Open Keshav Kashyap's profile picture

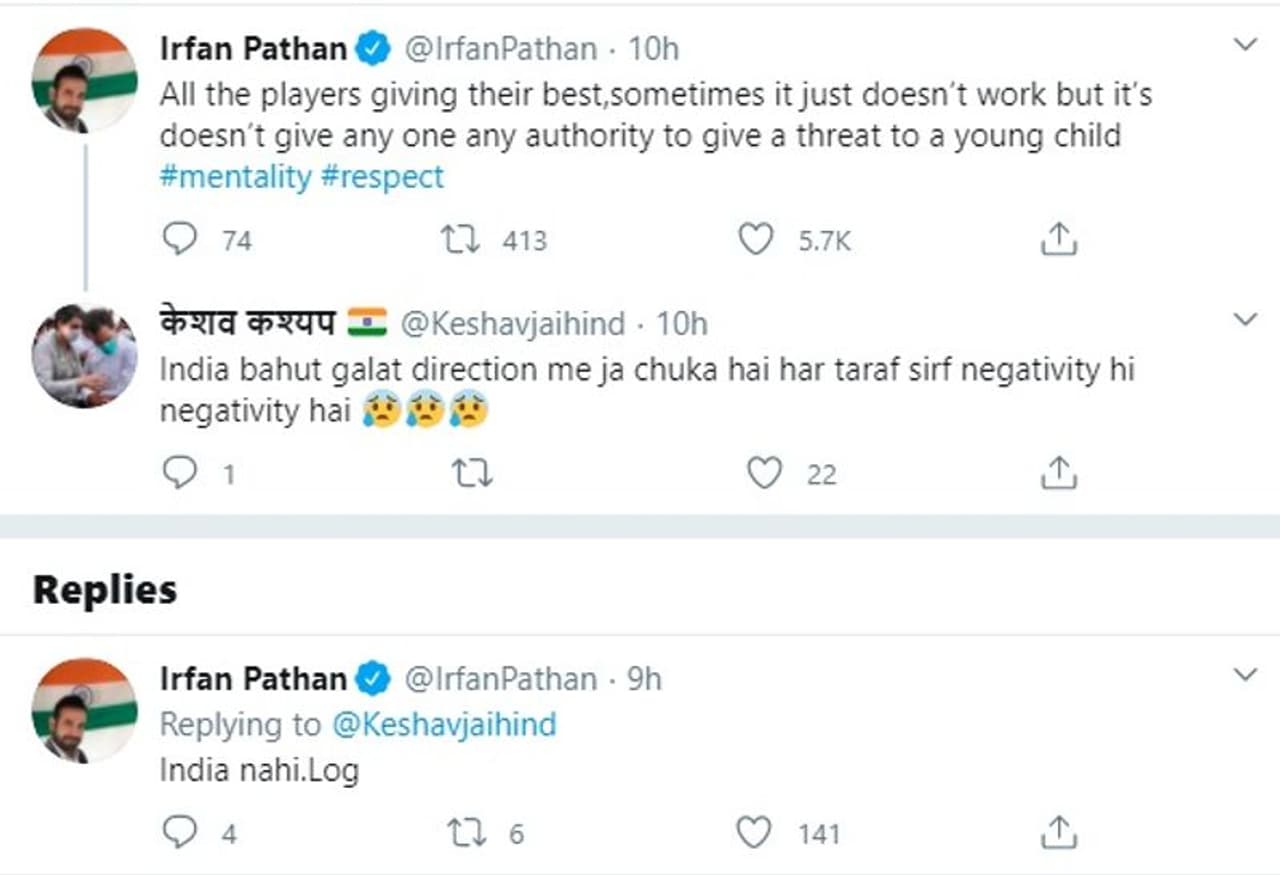[85, 355]
